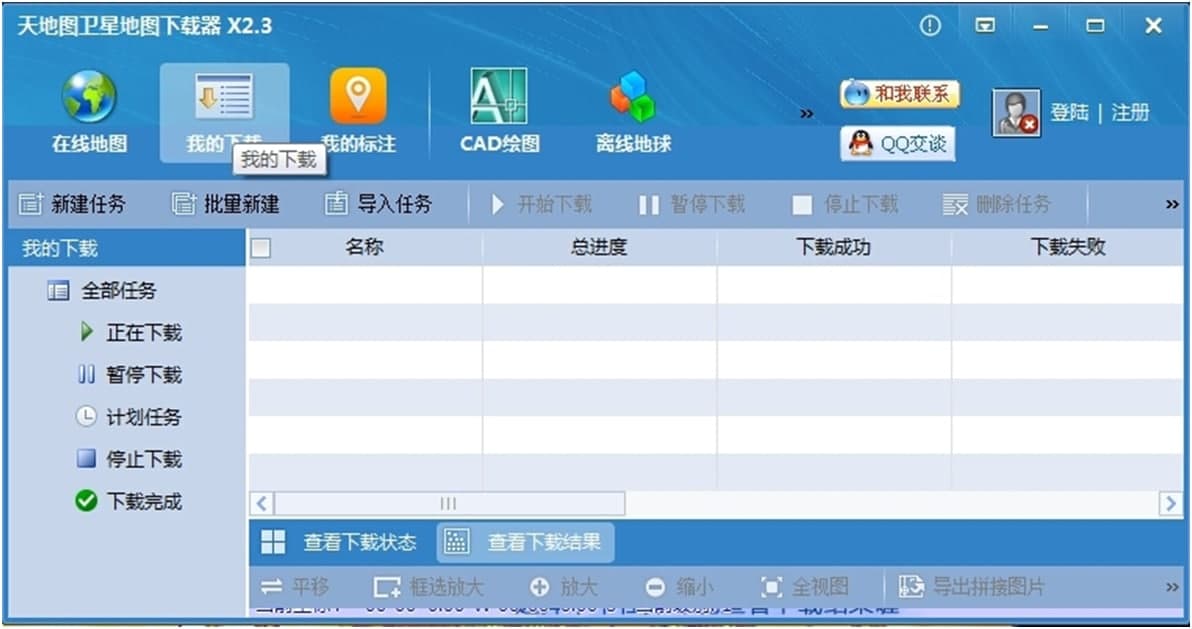
Task: Click the user avatar icon
Action: [x=1016, y=113]
